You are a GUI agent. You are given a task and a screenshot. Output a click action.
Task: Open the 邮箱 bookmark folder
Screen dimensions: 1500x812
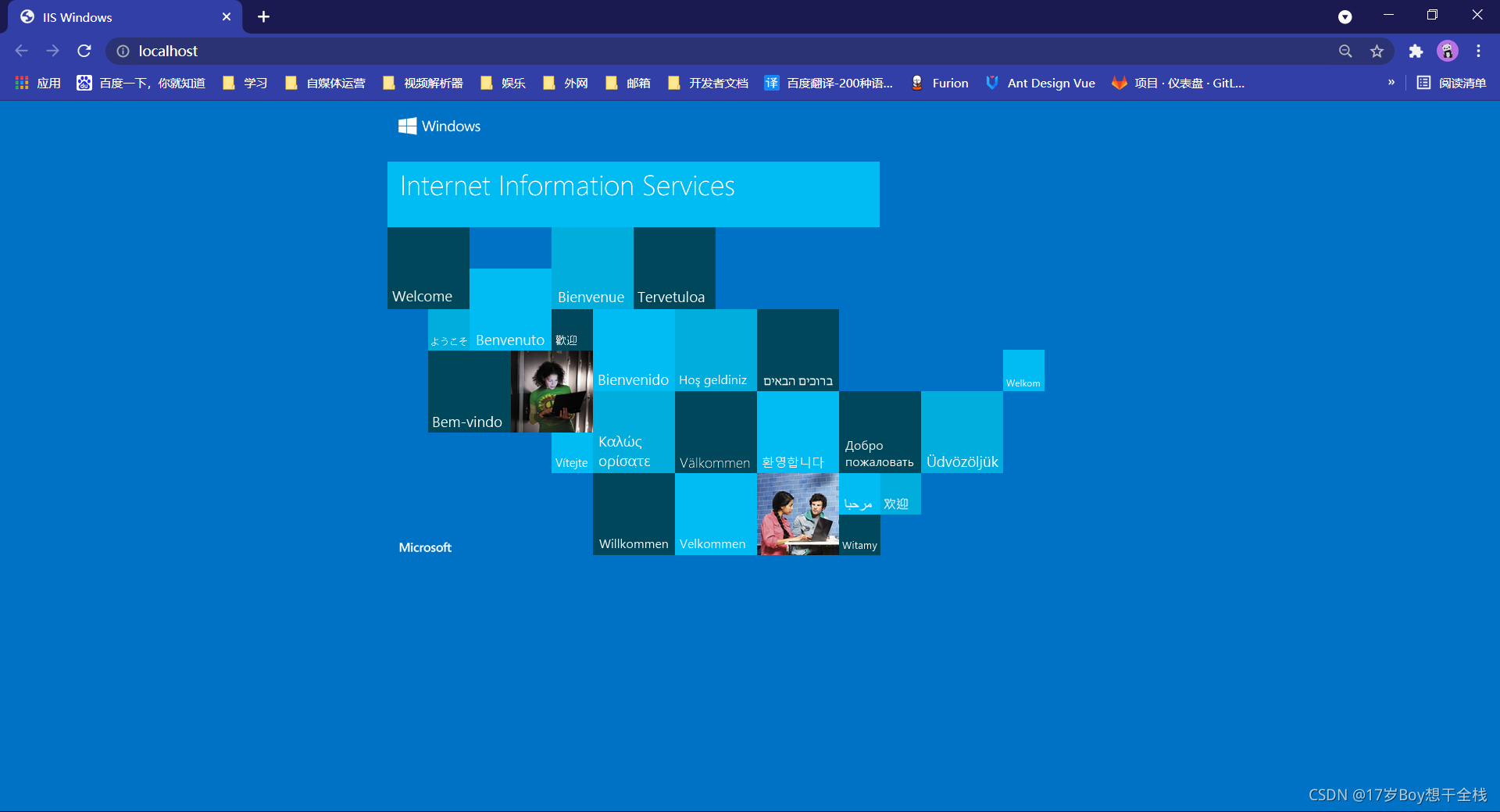[x=627, y=83]
